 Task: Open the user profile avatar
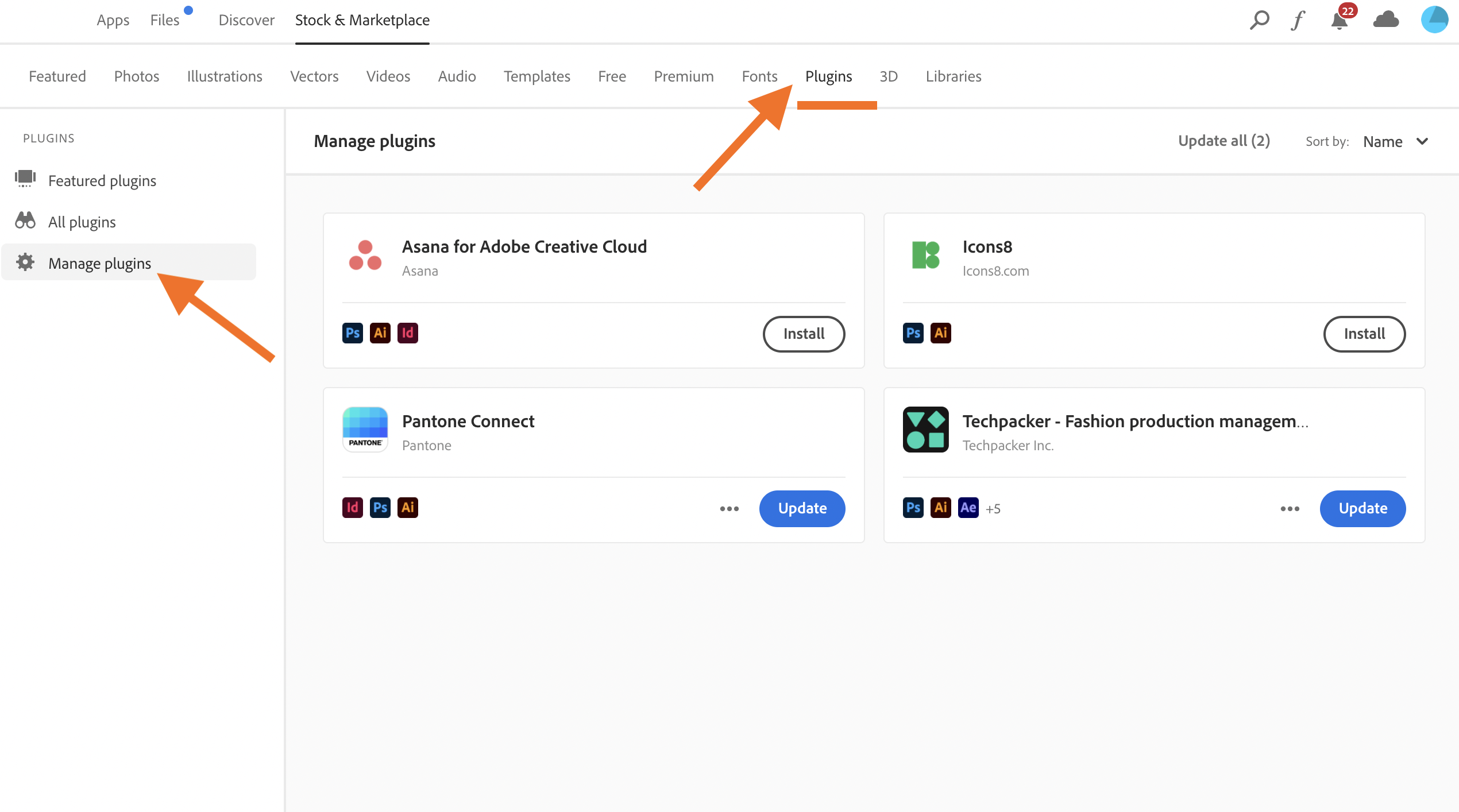1434,20
